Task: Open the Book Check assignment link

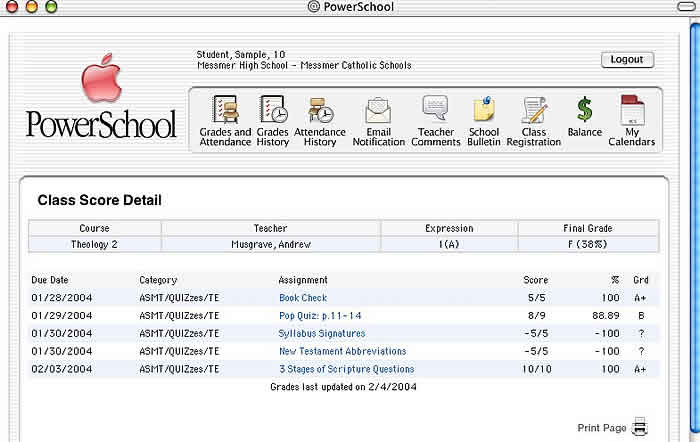Action: (x=303, y=298)
